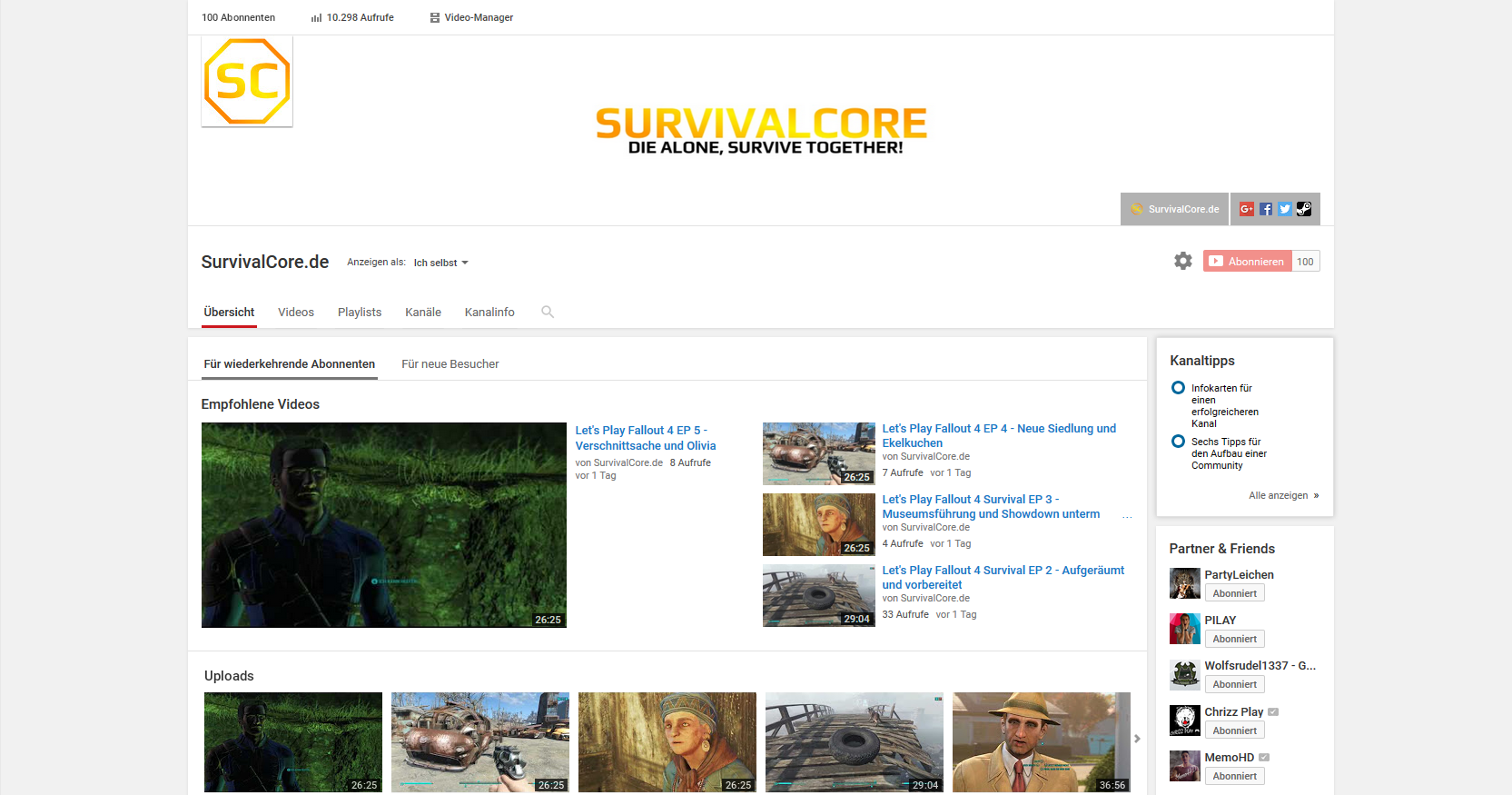Click the SC channel avatar logo
Viewport: 1512px width, 795px height.
[x=247, y=82]
